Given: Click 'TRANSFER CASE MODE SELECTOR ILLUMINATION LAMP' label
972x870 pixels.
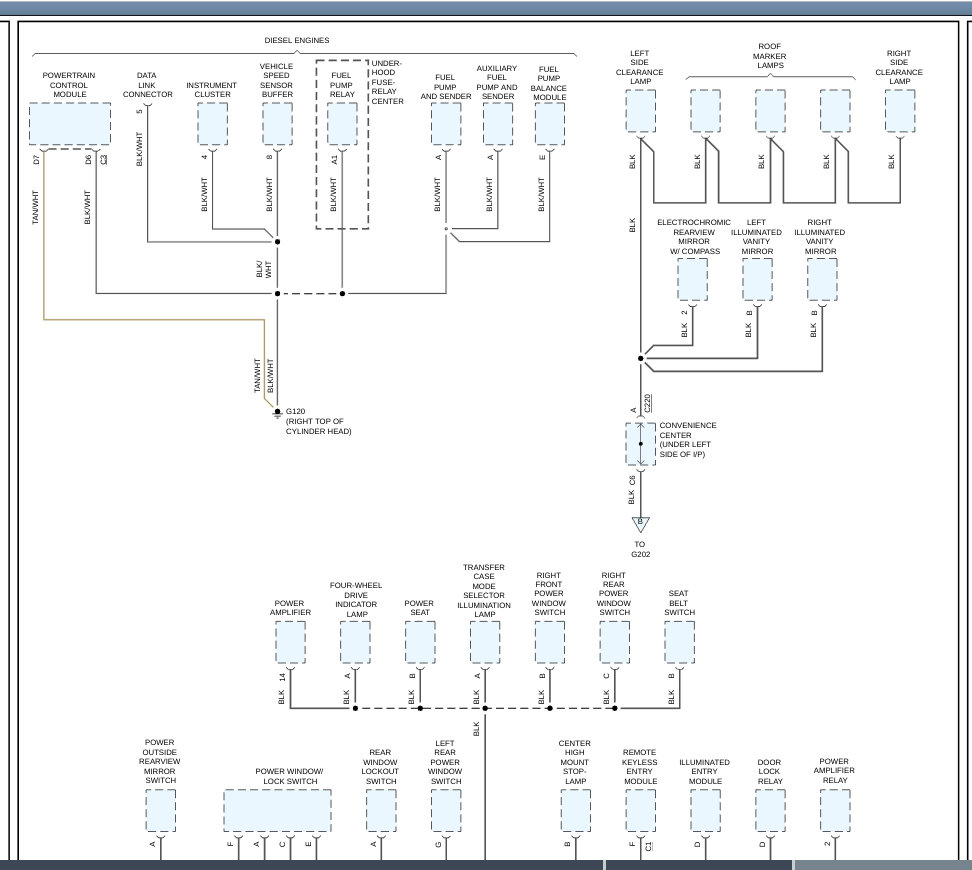Looking at the screenshot, I should [484, 591].
